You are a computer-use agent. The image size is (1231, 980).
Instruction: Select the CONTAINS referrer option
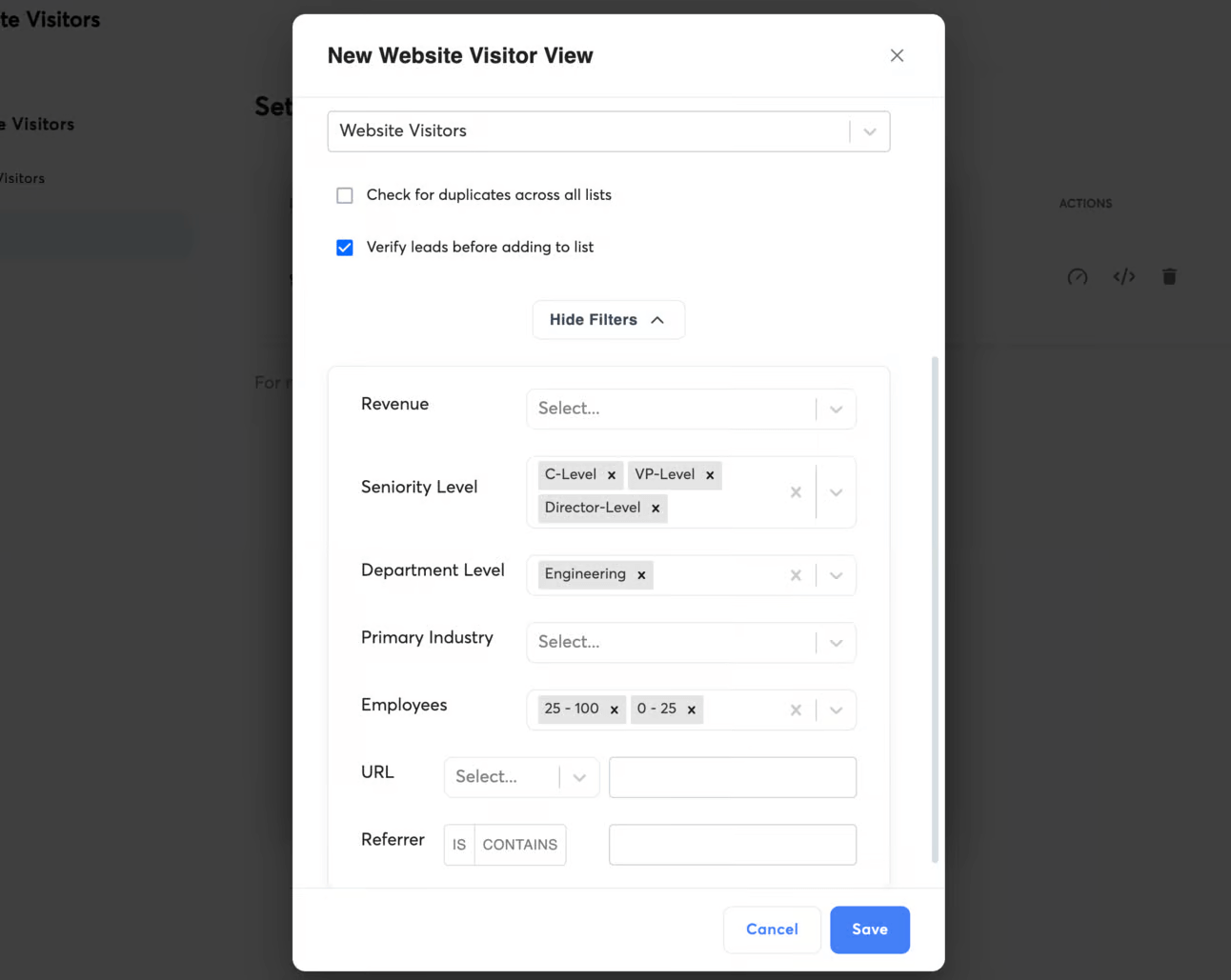[520, 845]
